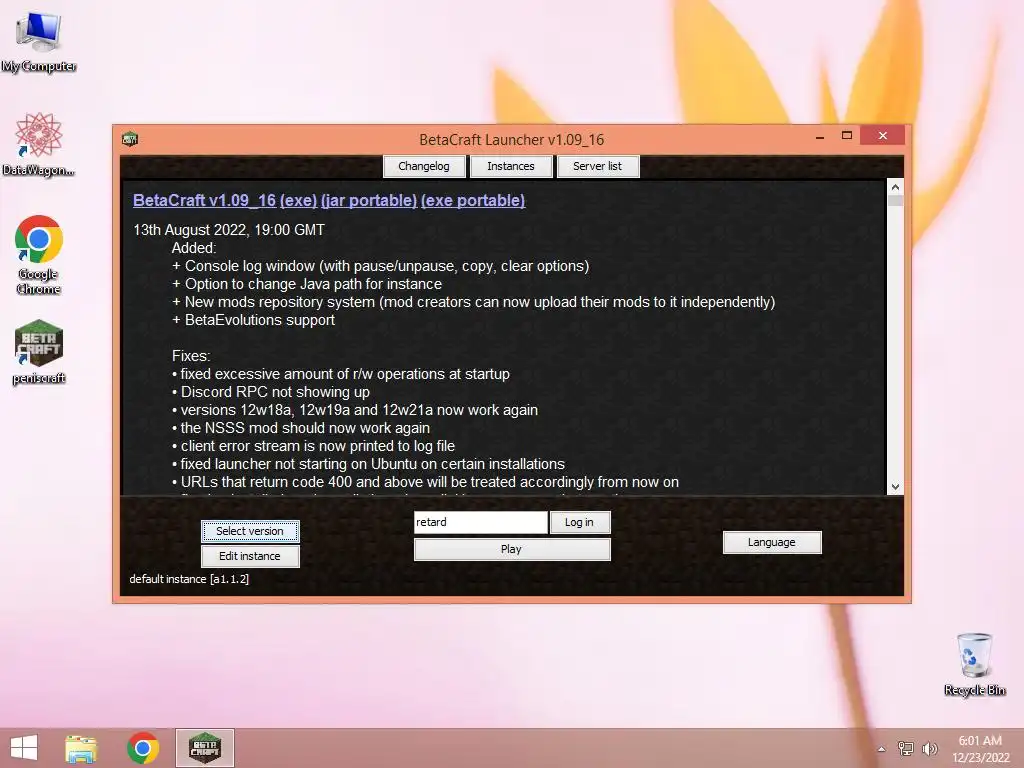Open the Server list tab
Image resolution: width=1024 pixels, height=768 pixels.
coord(598,166)
